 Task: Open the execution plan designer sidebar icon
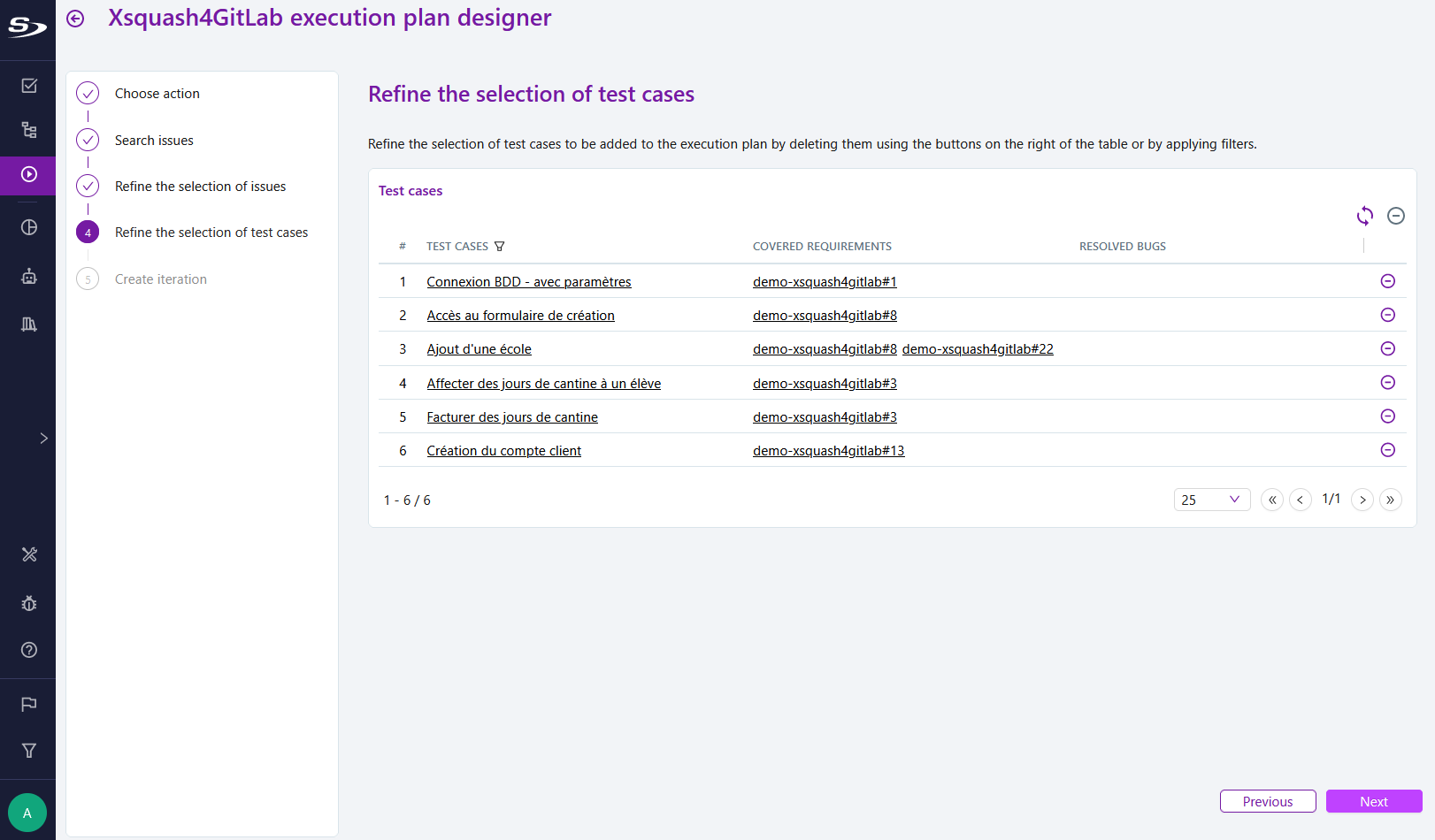pyautogui.click(x=29, y=176)
